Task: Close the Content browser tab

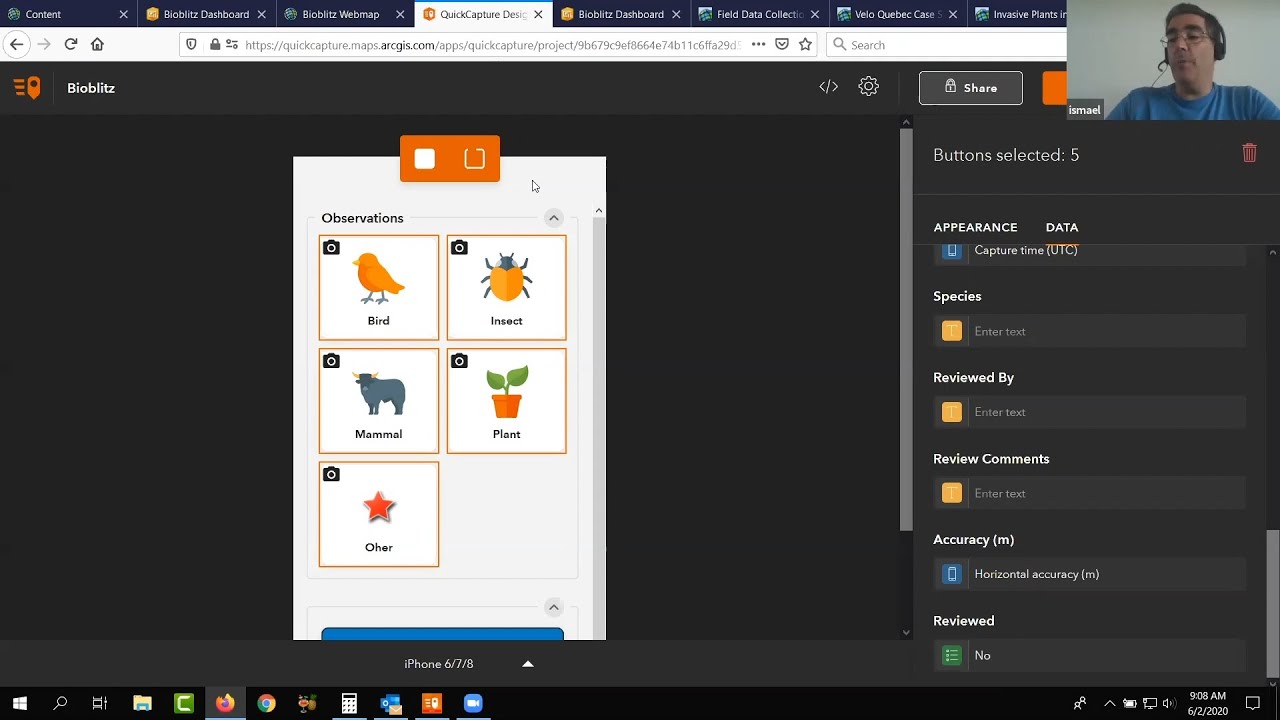Action: [123, 14]
